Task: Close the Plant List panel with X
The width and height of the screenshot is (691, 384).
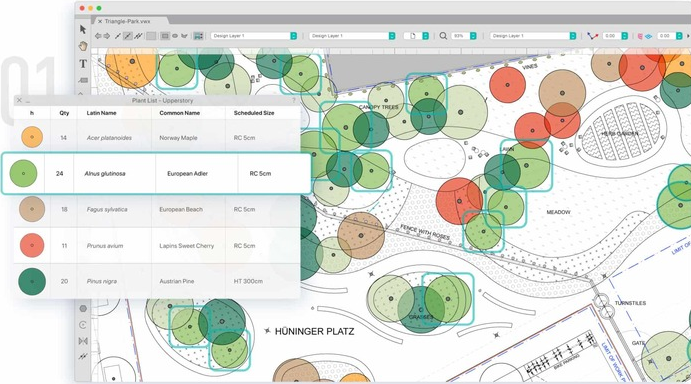Action: tap(19, 101)
